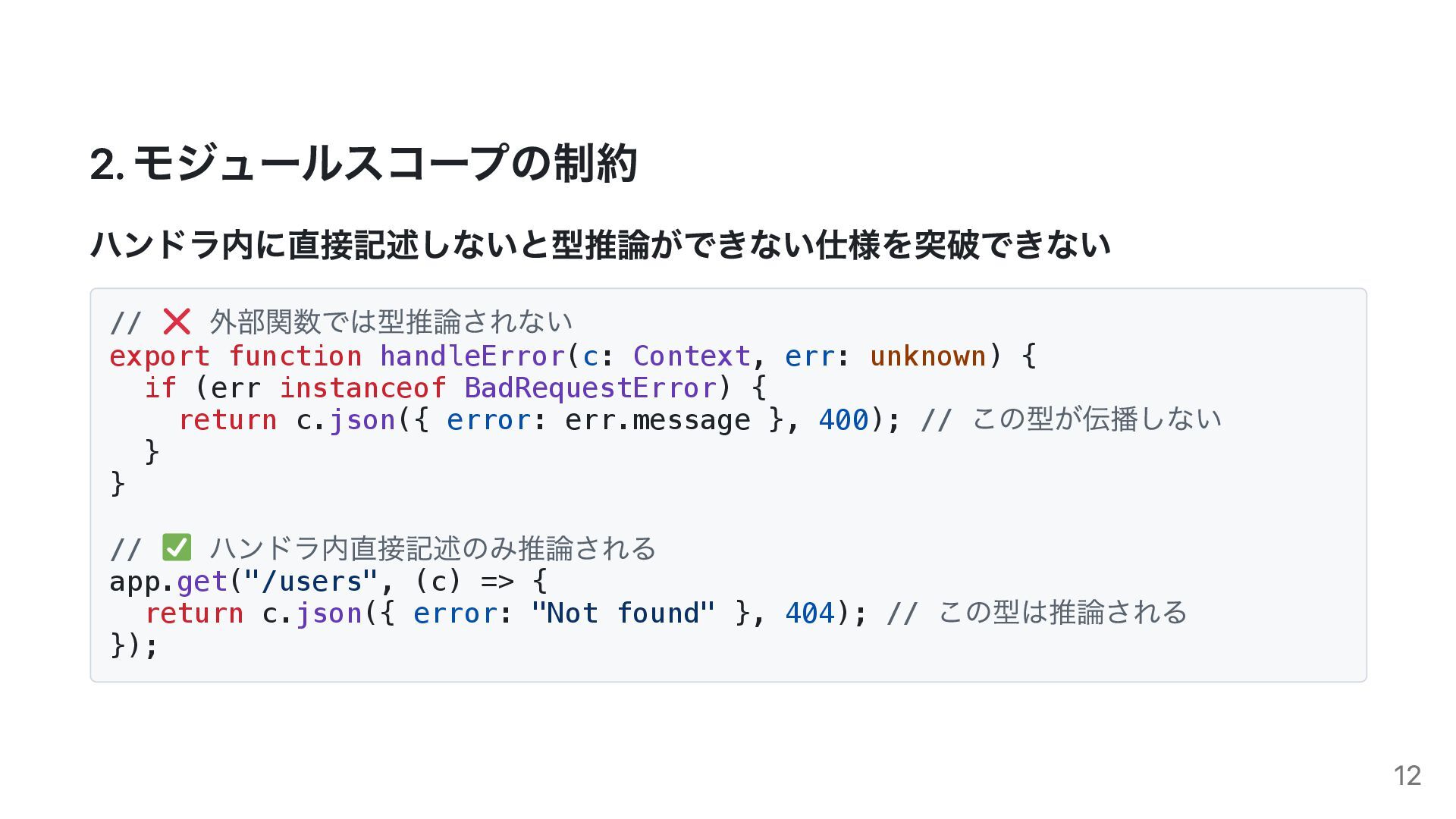
Task: Click the Context type annotation
Action: pos(692,356)
